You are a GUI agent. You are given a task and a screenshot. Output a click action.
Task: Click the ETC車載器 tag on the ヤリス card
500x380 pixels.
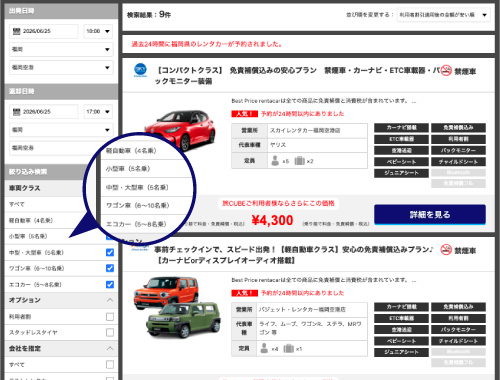pyautogui.click(x=401, y=139)
